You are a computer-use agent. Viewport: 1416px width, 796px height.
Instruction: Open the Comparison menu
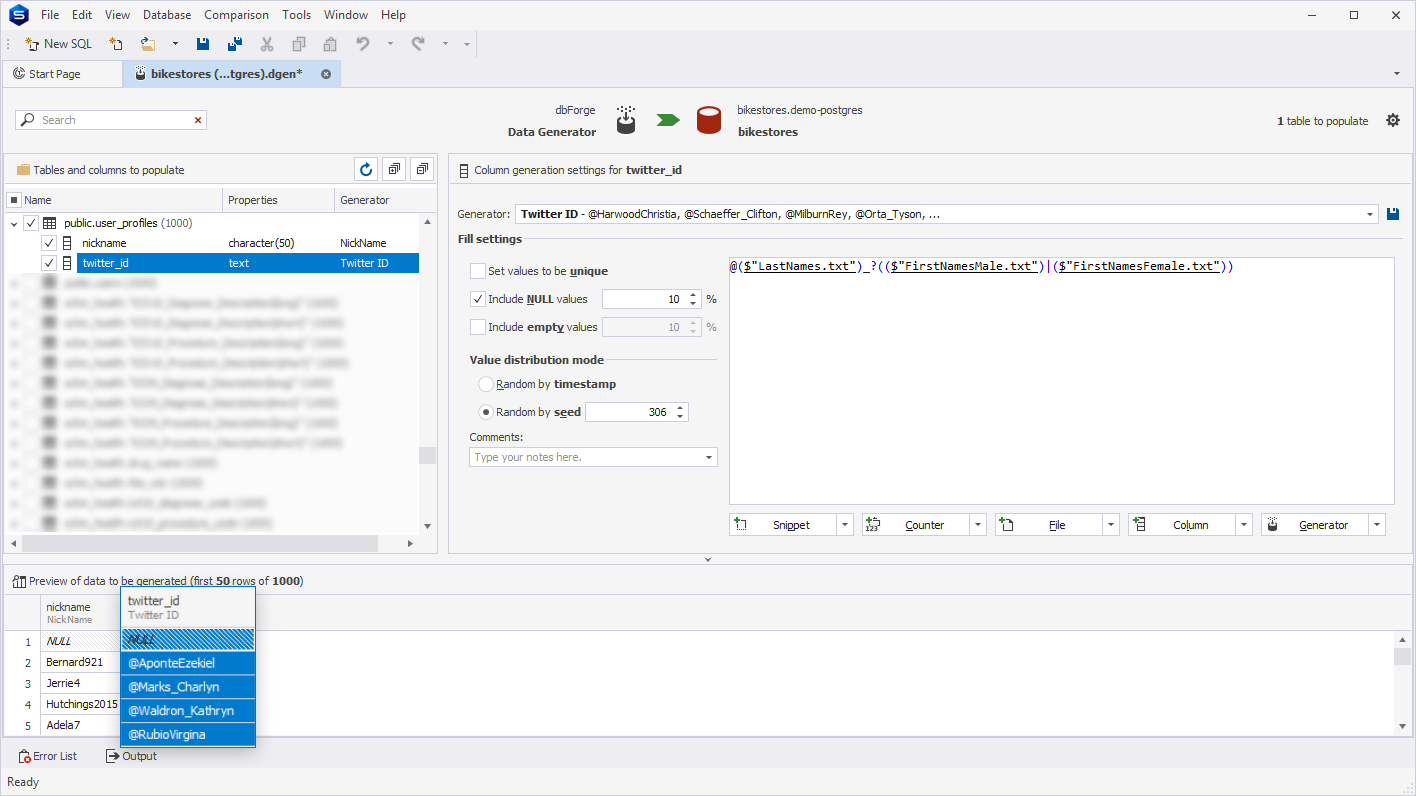point(236,15)
